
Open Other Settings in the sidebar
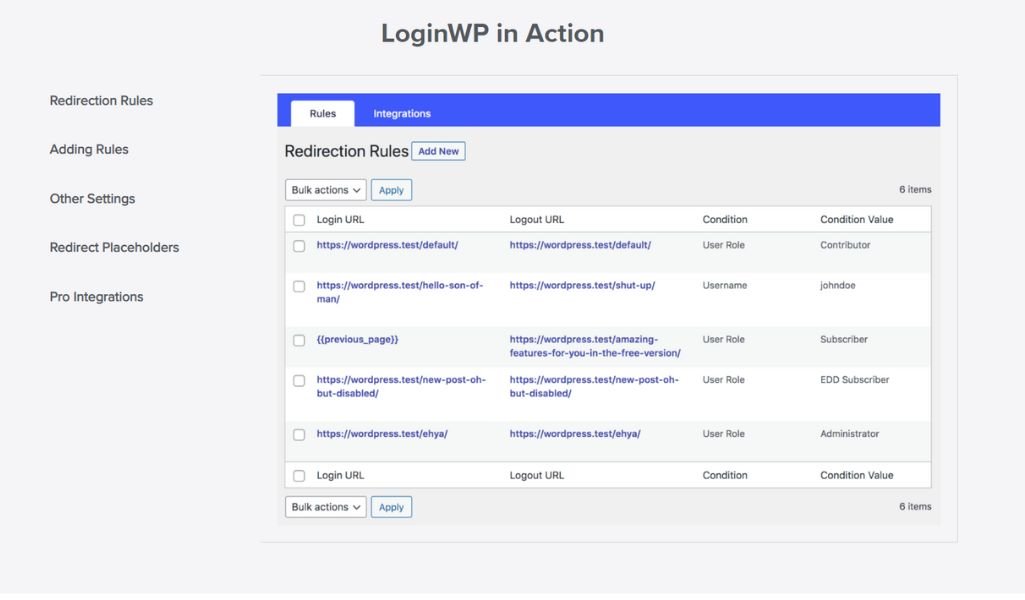point(92,199)
